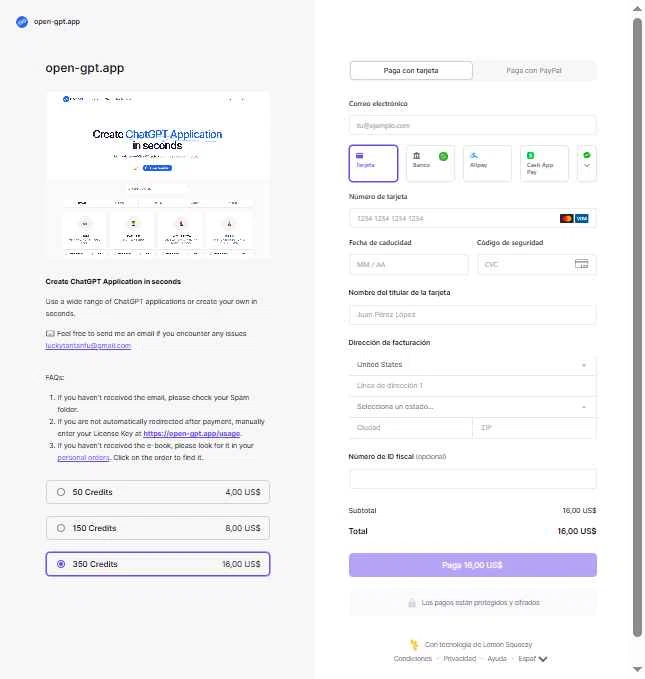This screenshot has width=645, height=679.
Task: Open the personal orders link
Action: (84, 458)
